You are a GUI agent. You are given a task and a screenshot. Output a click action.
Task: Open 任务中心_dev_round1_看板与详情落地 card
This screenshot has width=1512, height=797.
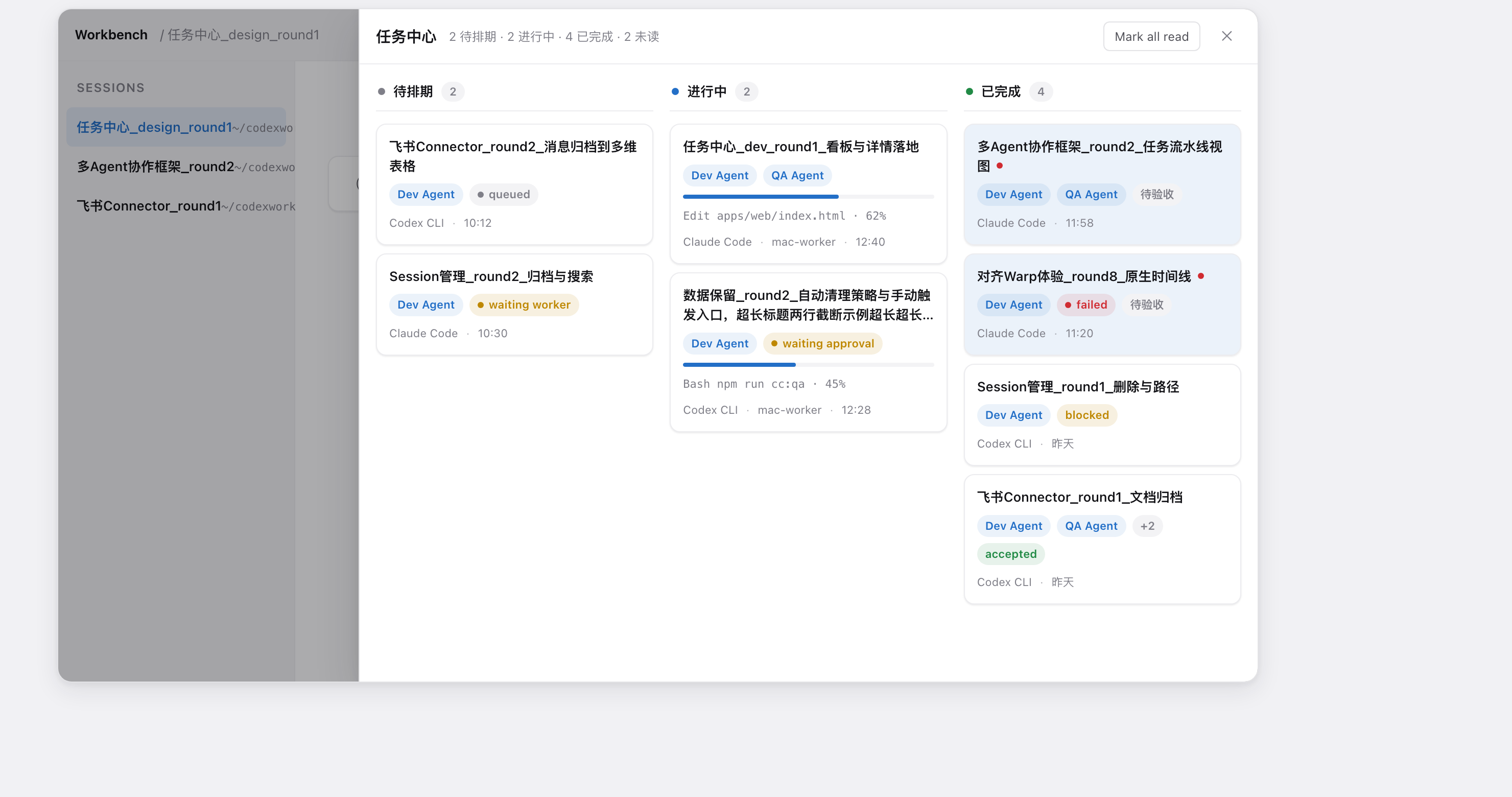click(808, 194)
